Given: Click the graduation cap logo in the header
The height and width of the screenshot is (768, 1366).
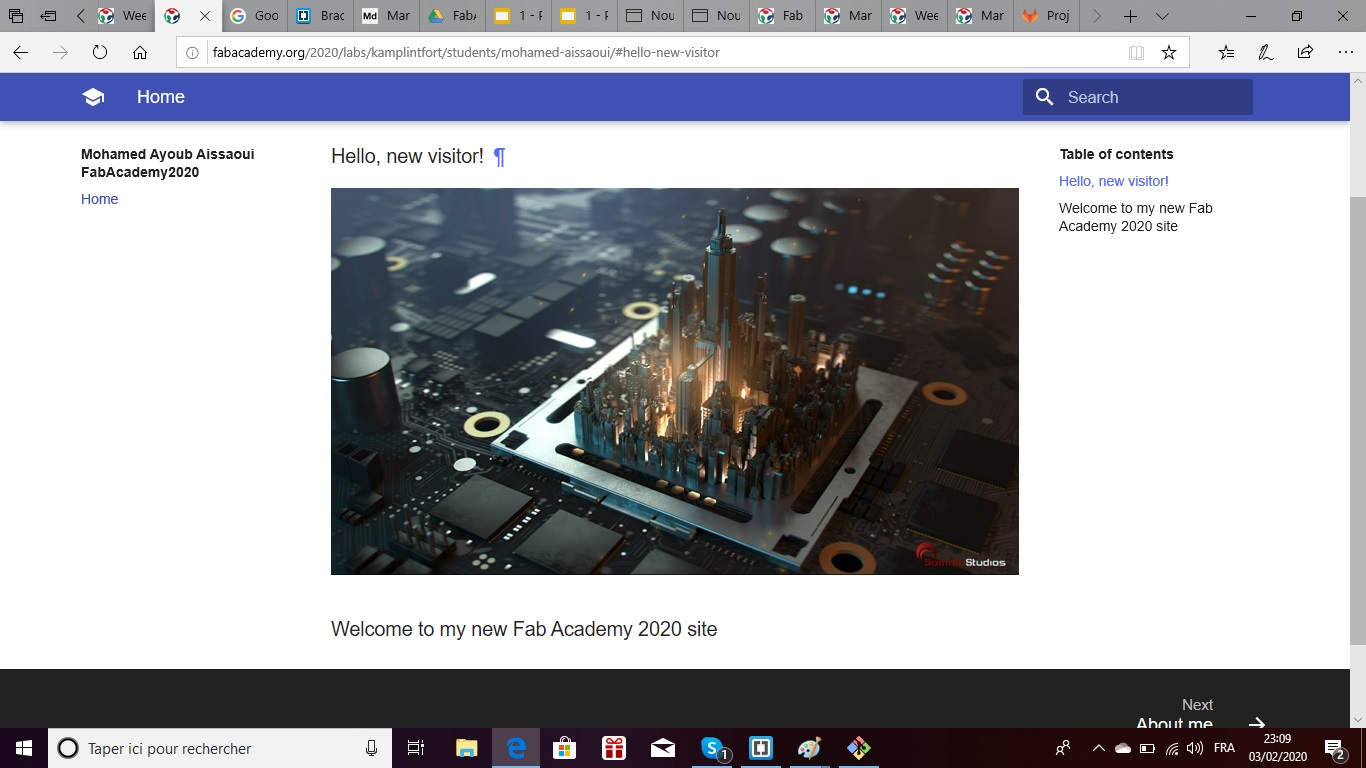Looking at the screenshot, I should click(93, 97).
